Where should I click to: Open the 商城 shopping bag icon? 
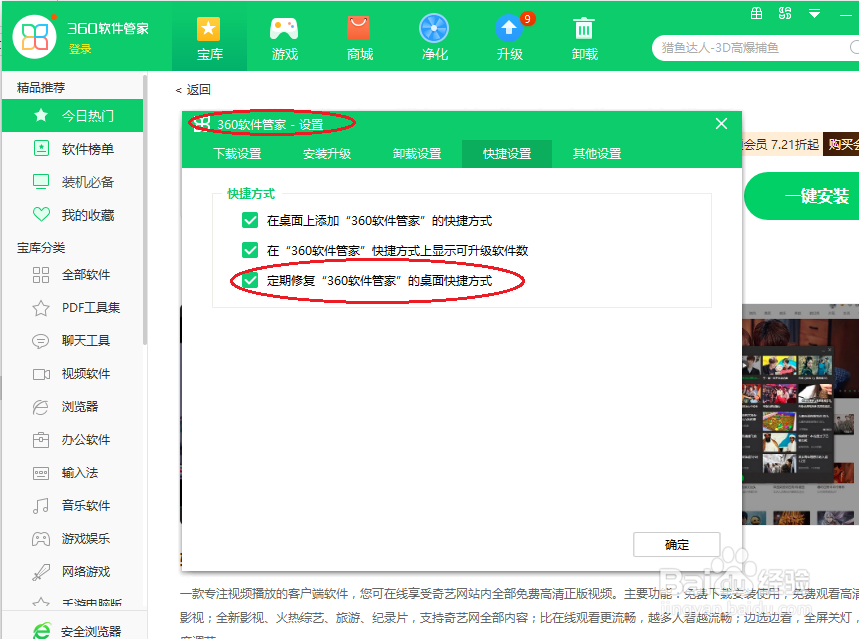point(359,38)
